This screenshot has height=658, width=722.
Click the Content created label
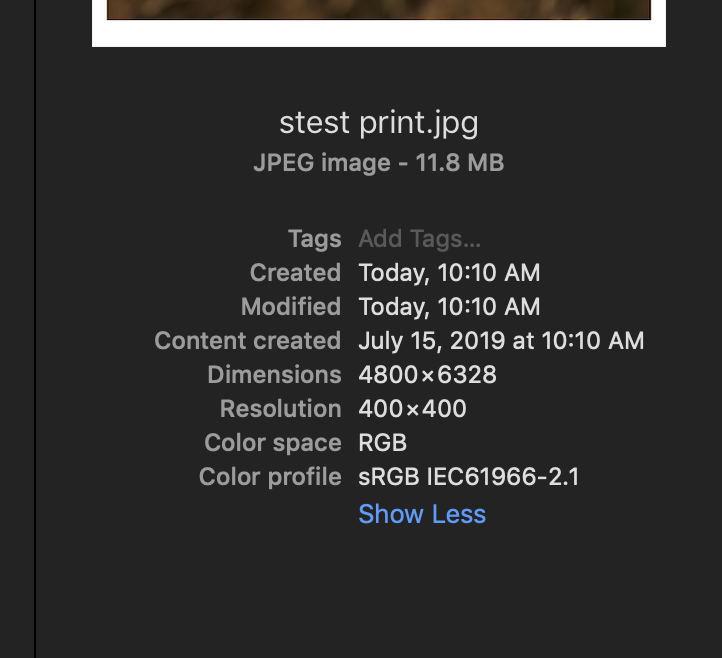(247, 341)
